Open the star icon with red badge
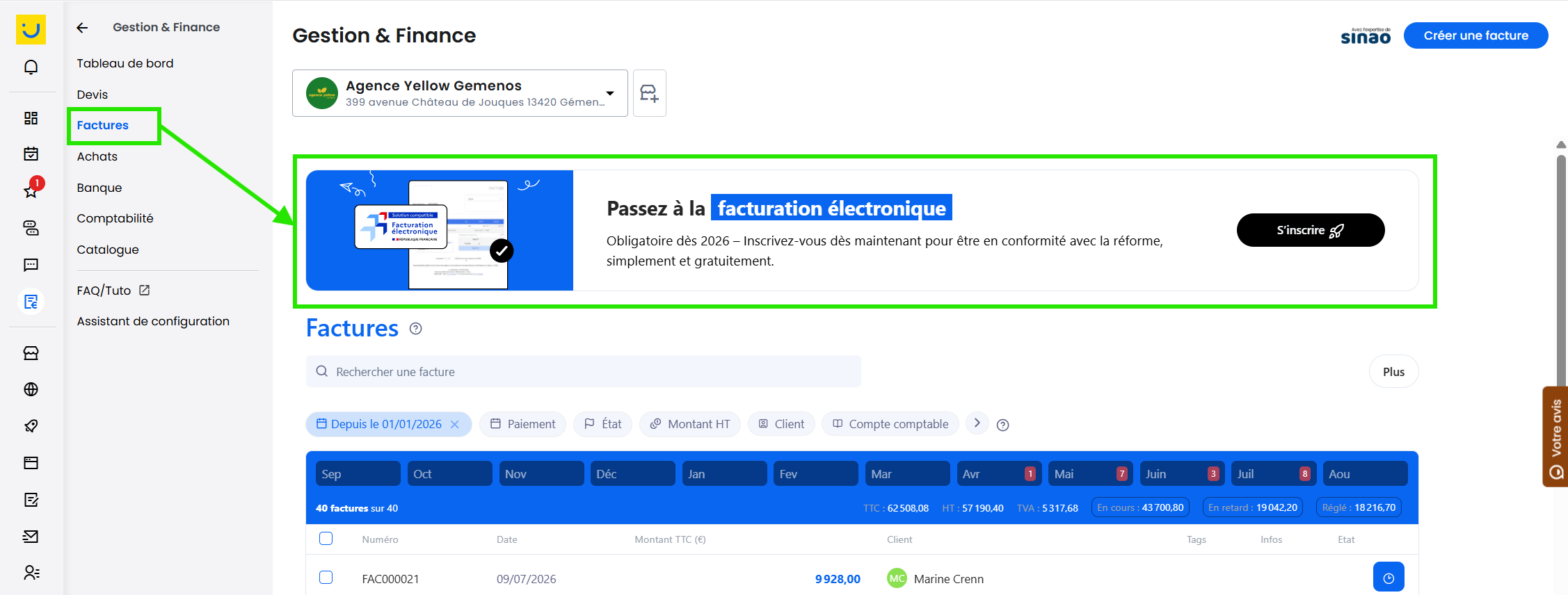The image size is (1568, 595). click(x=31, y=190)
